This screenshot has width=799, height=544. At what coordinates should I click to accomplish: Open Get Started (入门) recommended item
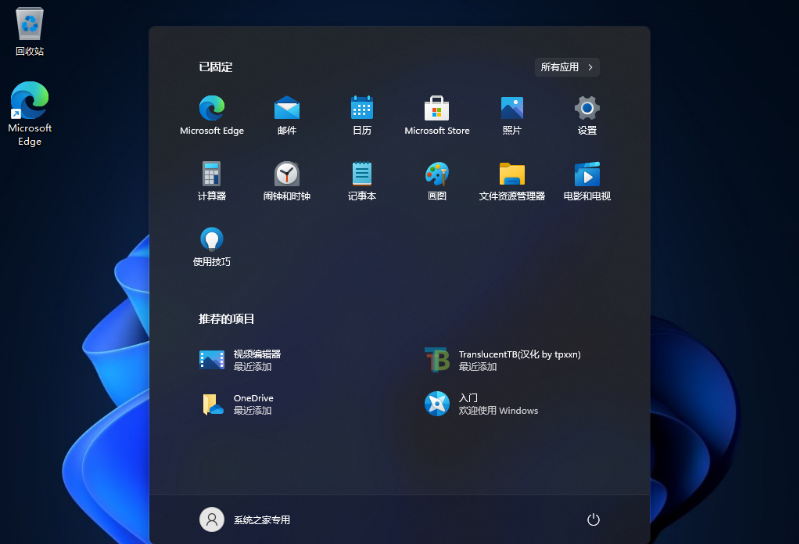click(x=481, y=404)
